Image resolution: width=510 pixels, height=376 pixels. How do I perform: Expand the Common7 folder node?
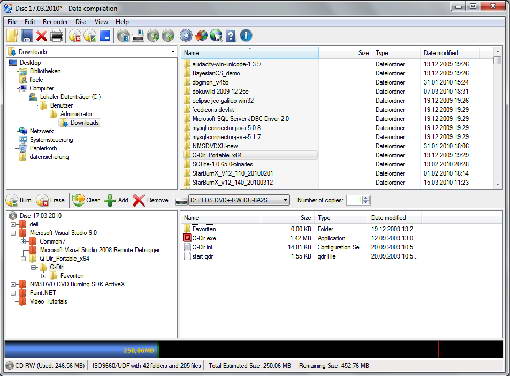[x=24, y=241]
